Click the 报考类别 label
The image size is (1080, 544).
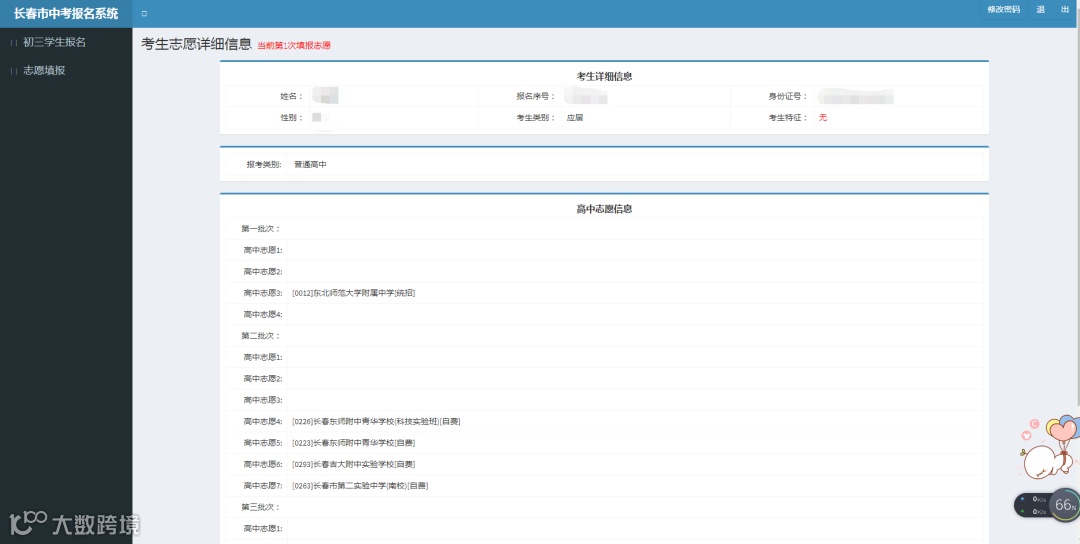(x=264, y=165)
